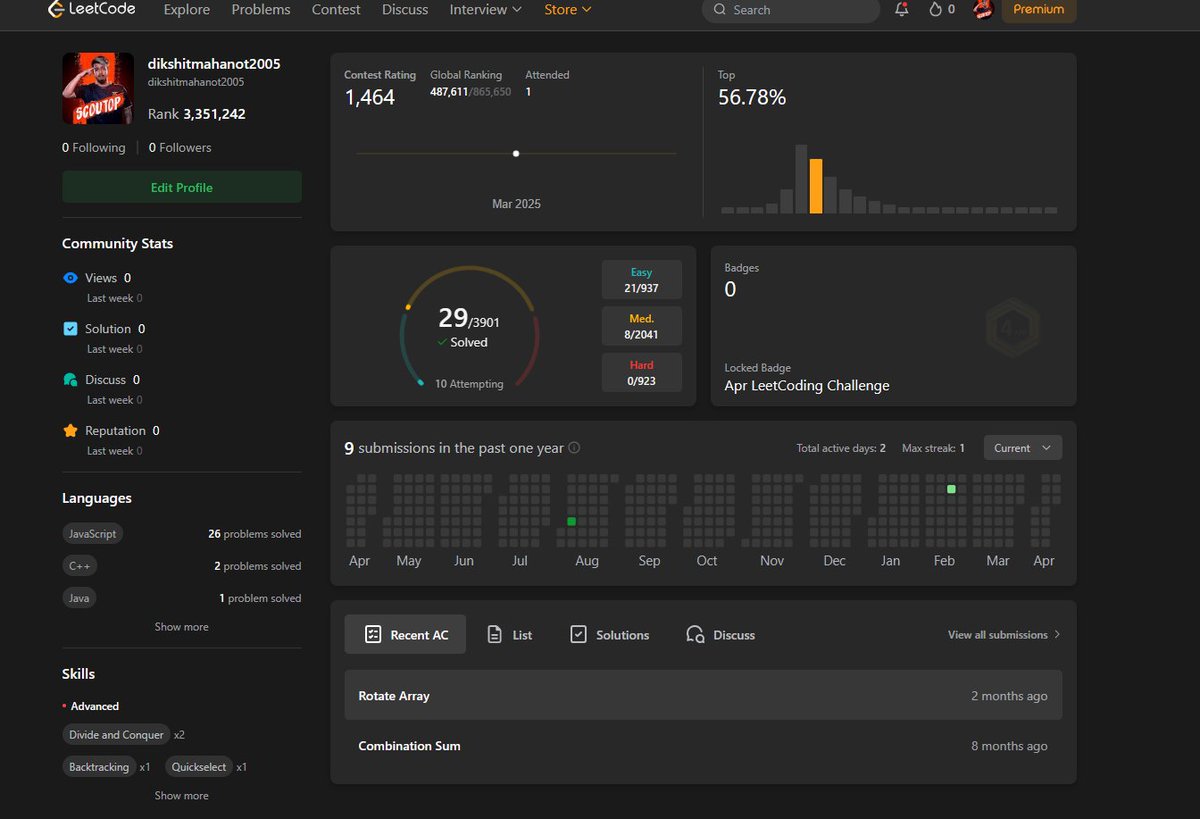The height and width of the screenshot is (819, 1200).
Task: Click the Reputation star icon
Action: coord(70,431)
